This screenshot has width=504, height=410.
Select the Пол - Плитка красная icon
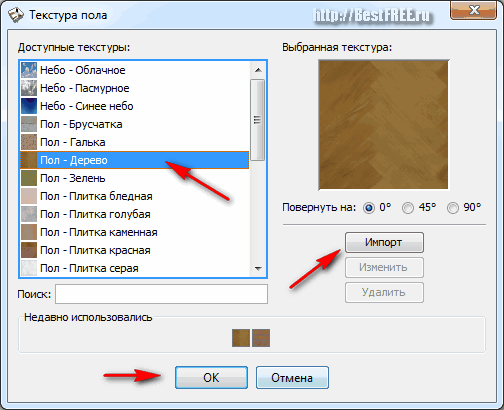click(x=29, y=250)
